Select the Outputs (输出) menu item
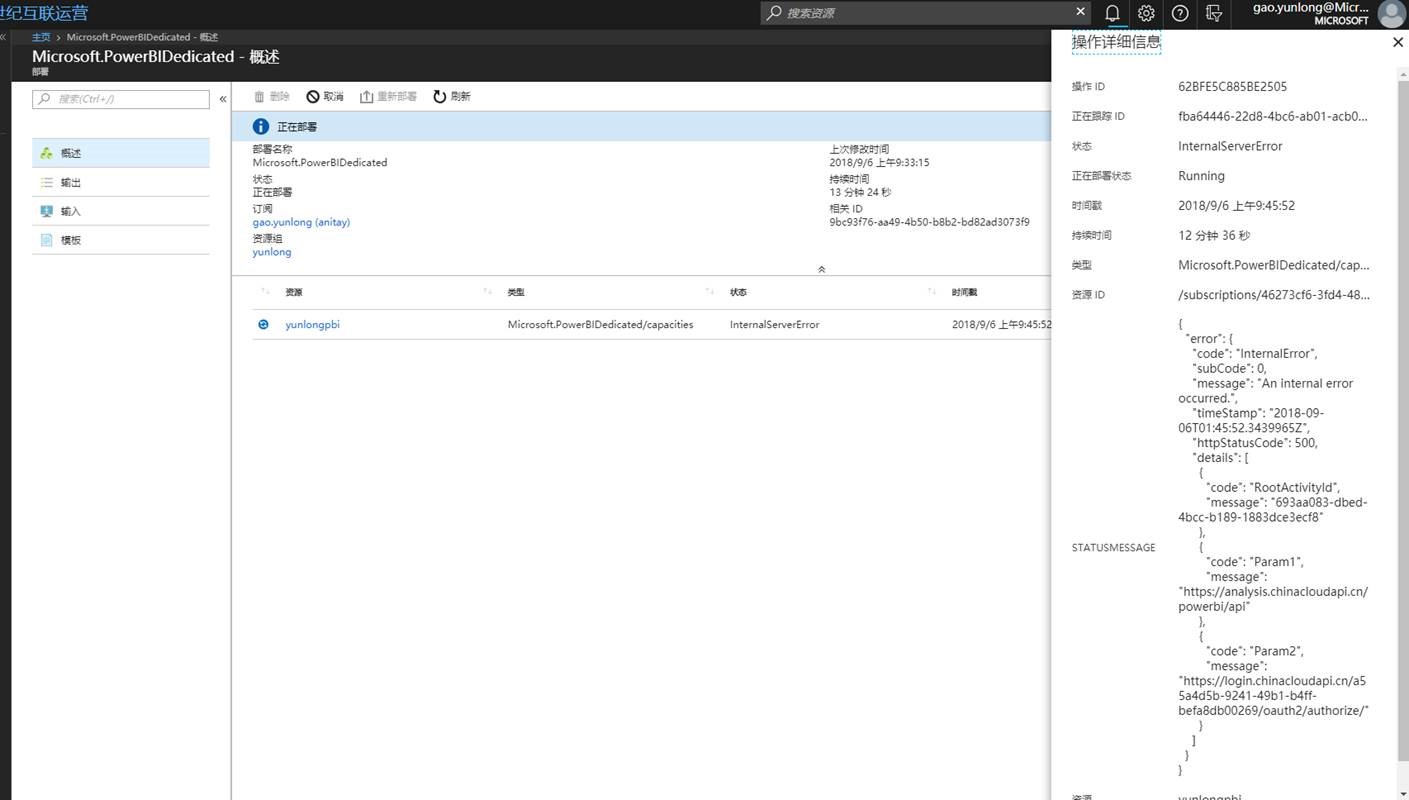The width and height of the screenshot is (1409, 800). tap(121, 183)
